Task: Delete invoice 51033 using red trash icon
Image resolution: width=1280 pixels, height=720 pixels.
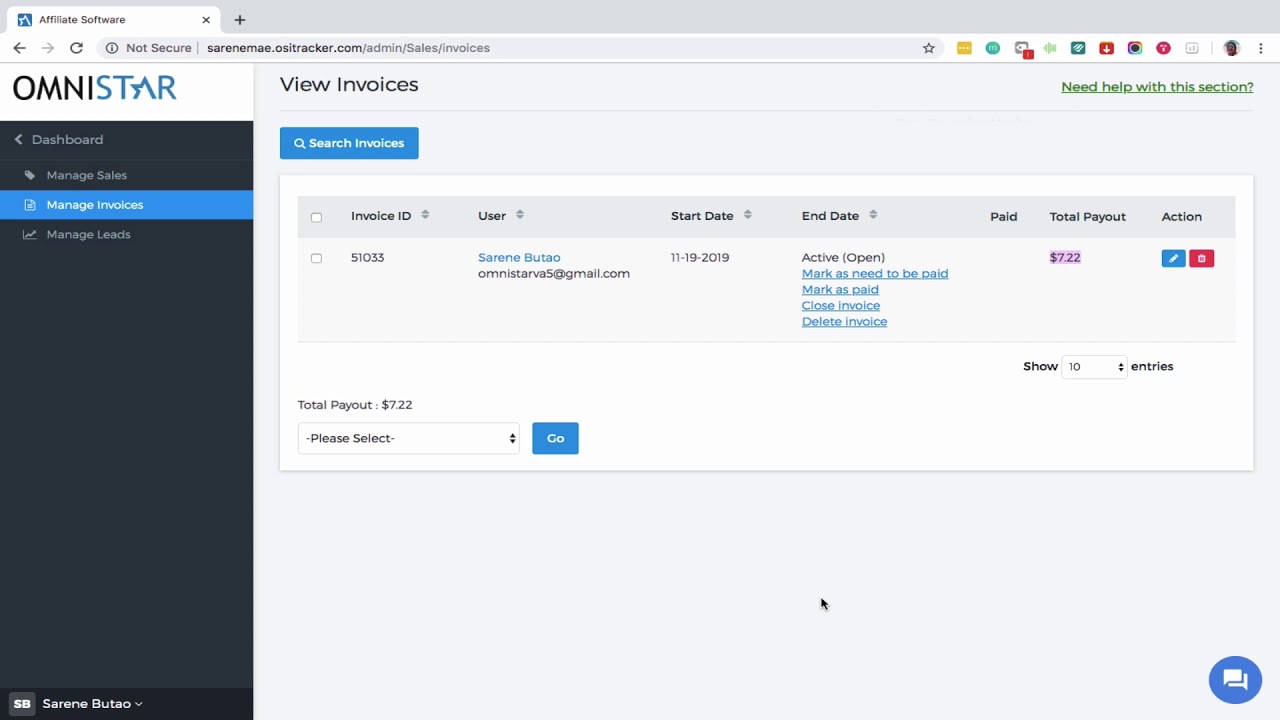Action: pos(1201,258)
